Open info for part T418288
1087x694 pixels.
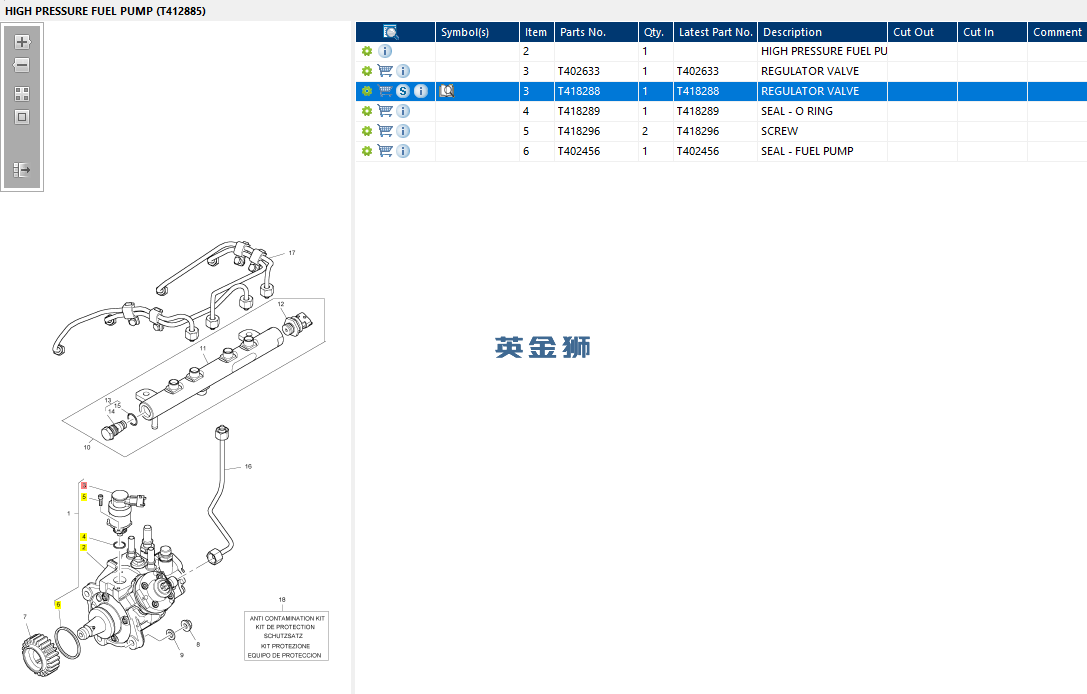pos(421,91)
